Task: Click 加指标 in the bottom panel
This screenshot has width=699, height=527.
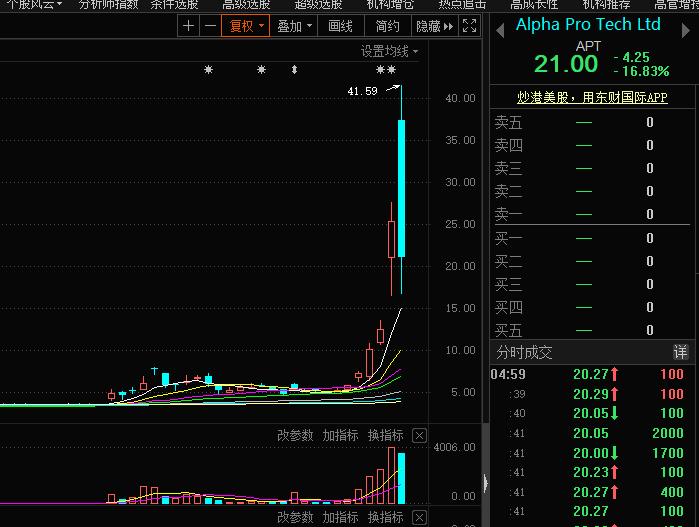Action: (340, 517)
